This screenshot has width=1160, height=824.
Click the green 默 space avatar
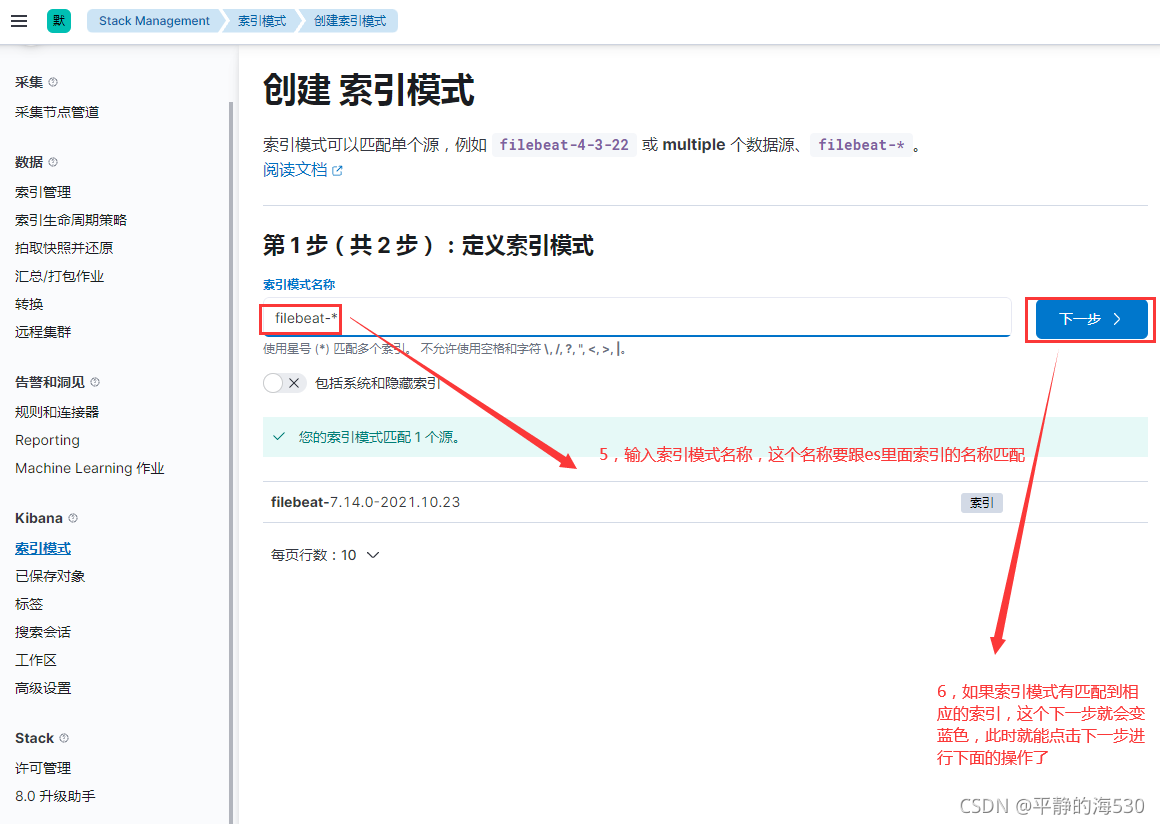tap(57, 20)
